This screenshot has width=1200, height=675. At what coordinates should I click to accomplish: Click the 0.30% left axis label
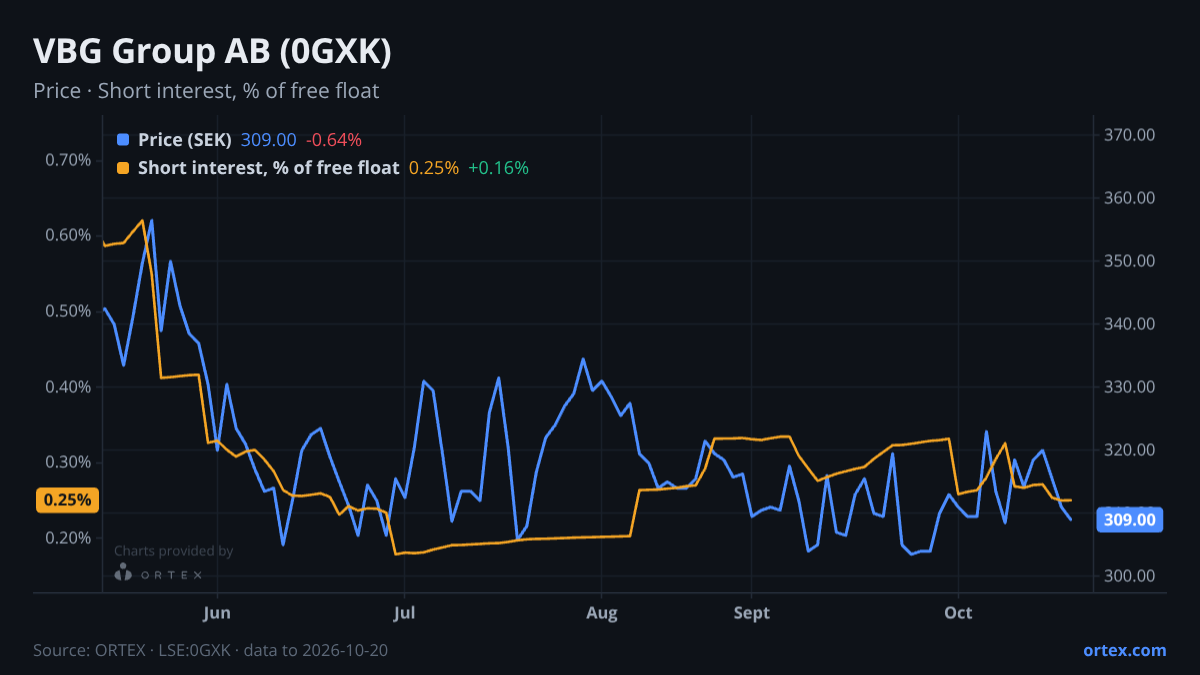69,462
